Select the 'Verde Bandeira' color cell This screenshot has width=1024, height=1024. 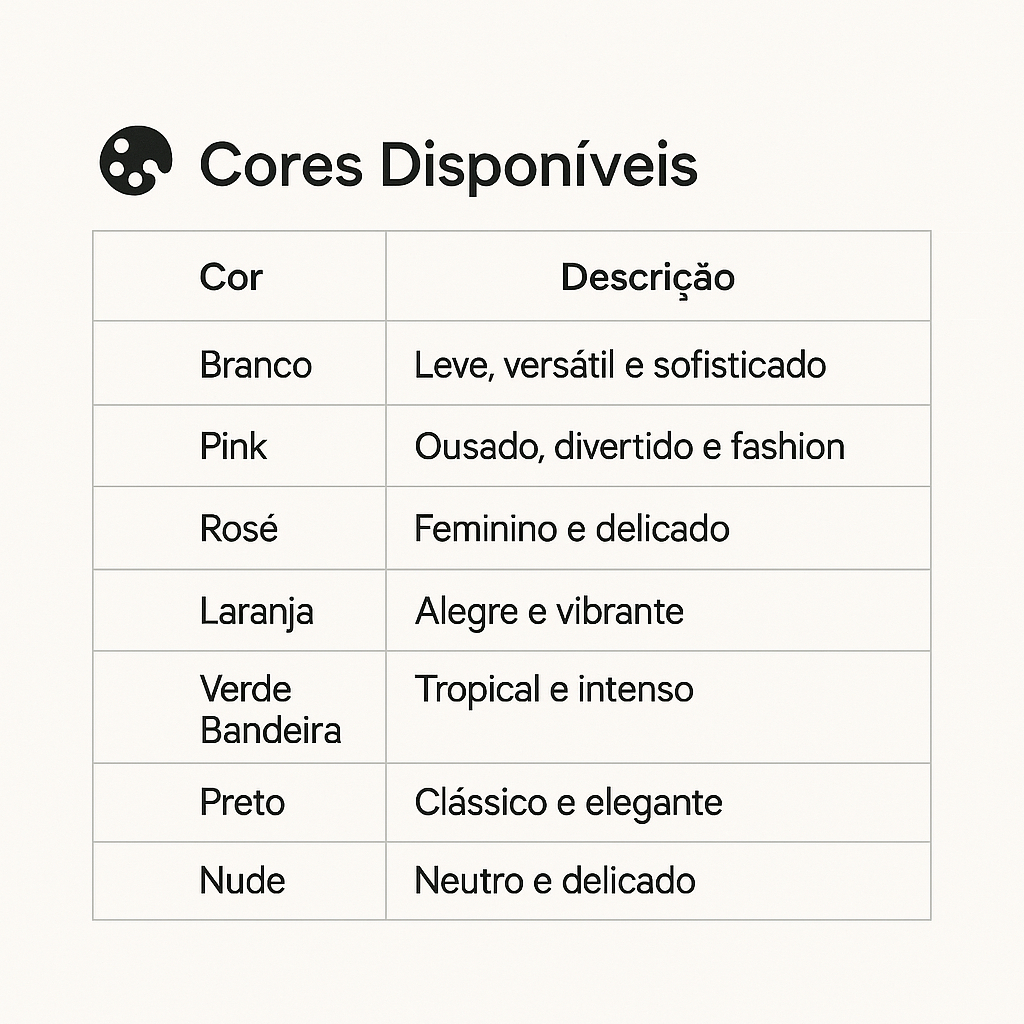pyautogui.click(x=270, y=709)
